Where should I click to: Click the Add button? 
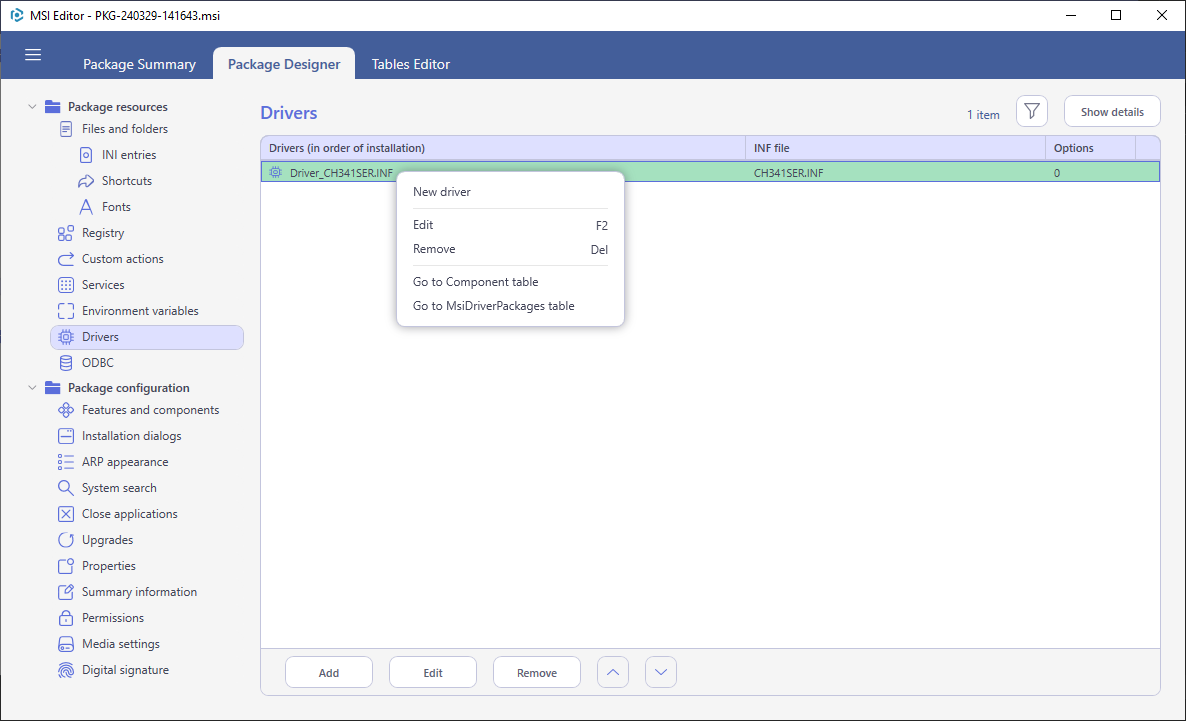(329, 673)
